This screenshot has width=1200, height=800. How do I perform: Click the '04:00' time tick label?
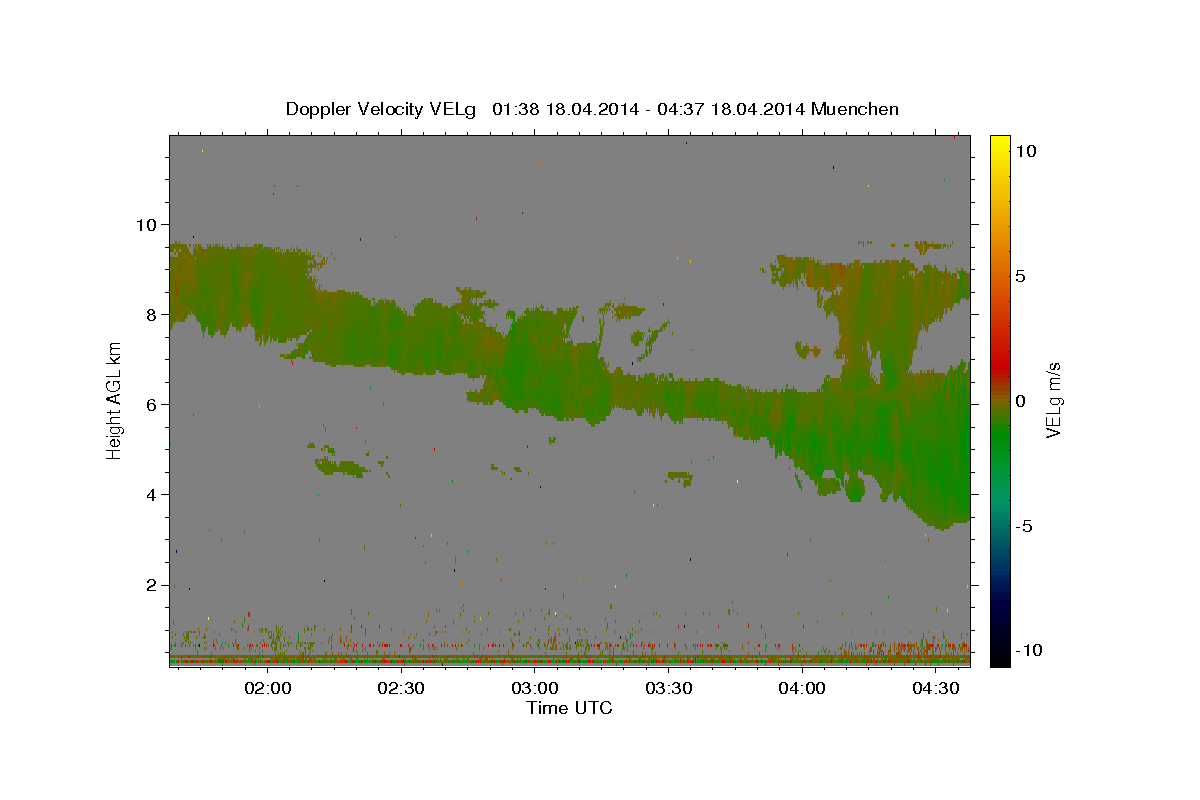(802, 688)
